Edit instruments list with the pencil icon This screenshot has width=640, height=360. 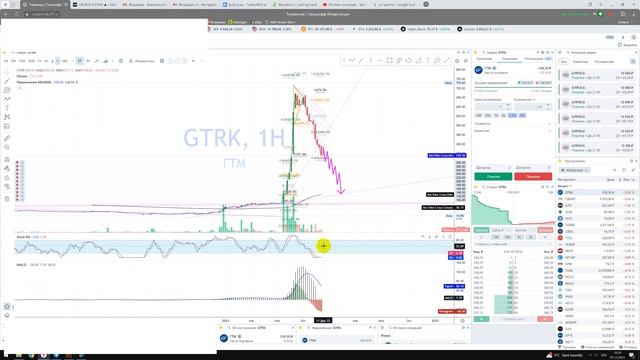(633, 170)
